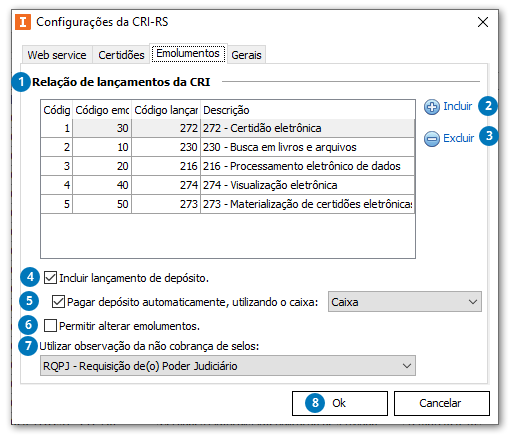Select row 216 - Processamento eletrônico de dados
Screen dimensions: 514x438
click(228, 166)
